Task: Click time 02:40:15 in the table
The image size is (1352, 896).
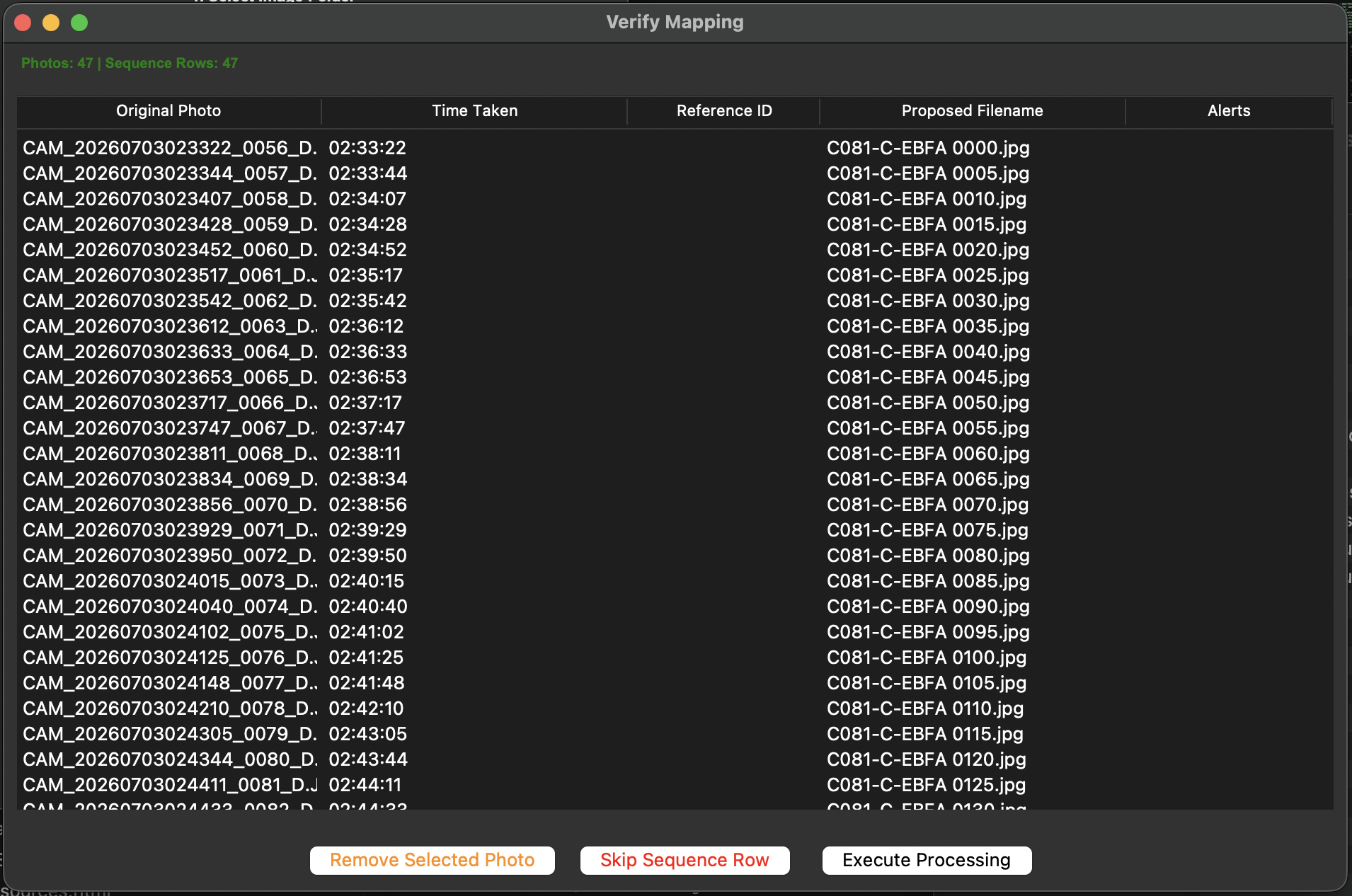Action: coord(367,581)
